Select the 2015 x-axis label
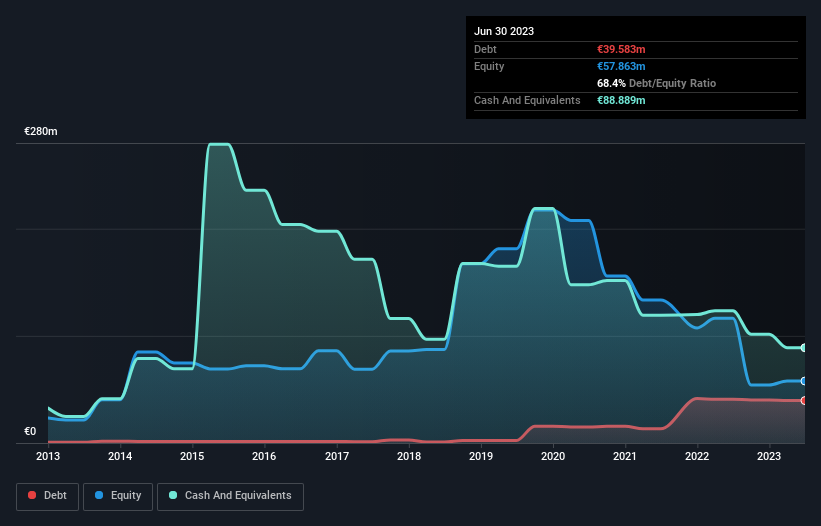 pyautogui.click(x=192, y=457)
